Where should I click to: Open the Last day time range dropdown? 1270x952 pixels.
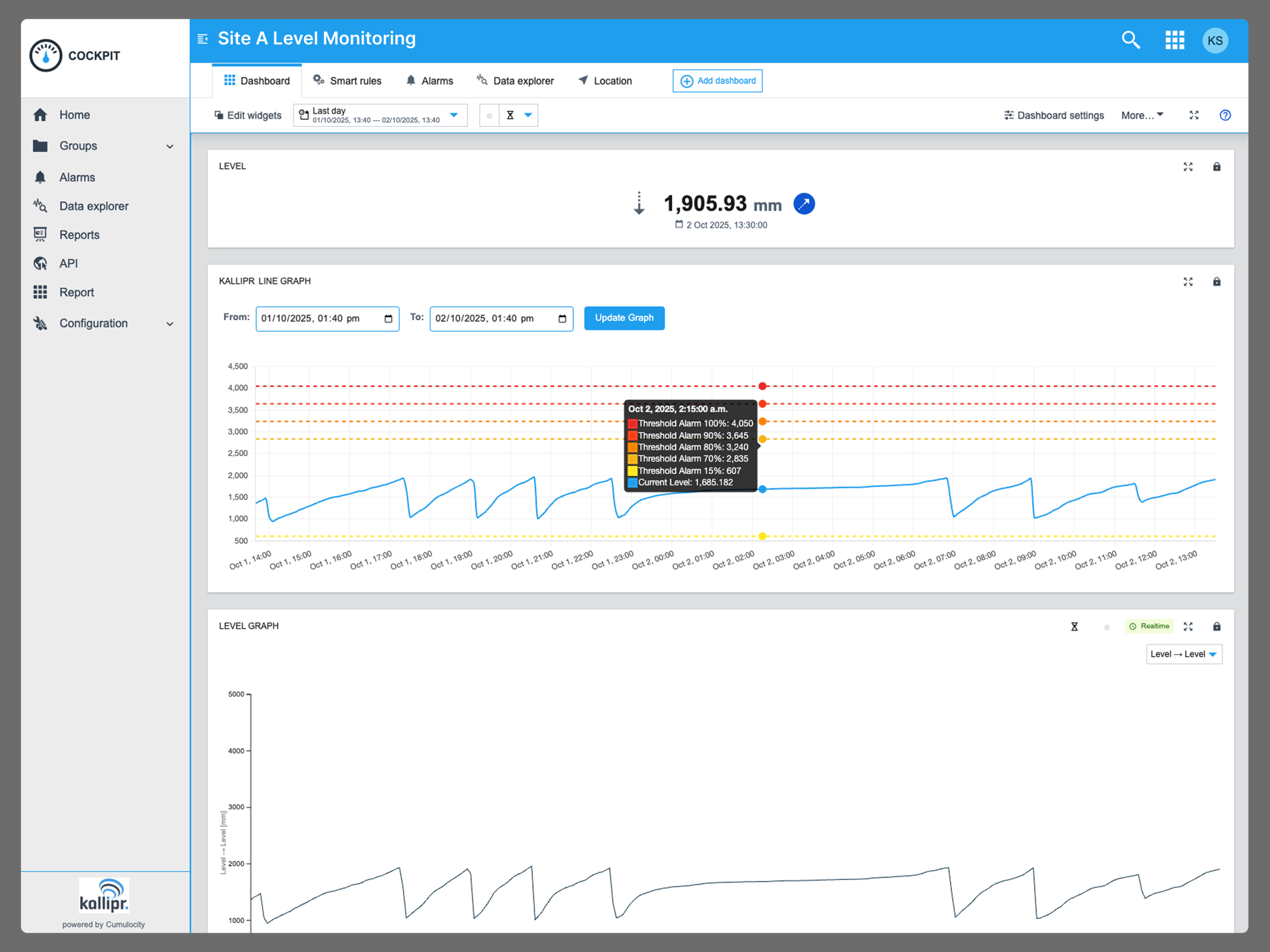pos(380,116)
